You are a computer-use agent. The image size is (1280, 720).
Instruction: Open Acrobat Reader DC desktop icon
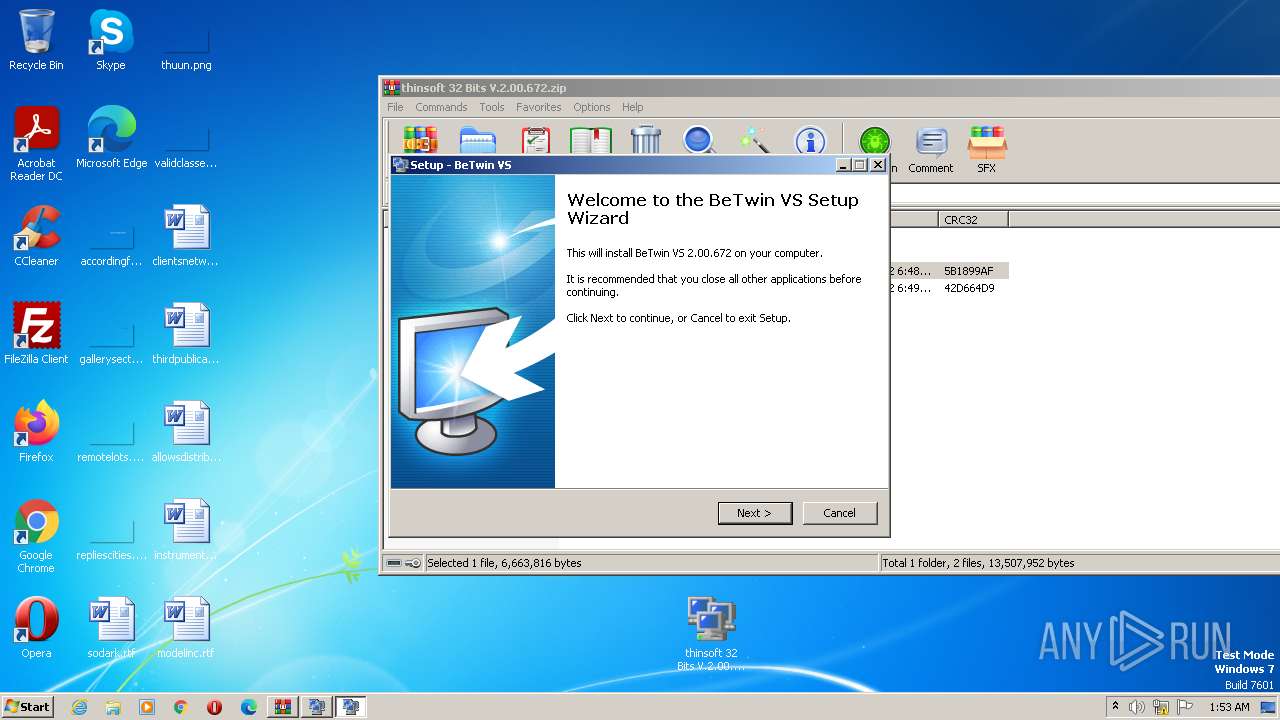(x=36, y=144)
